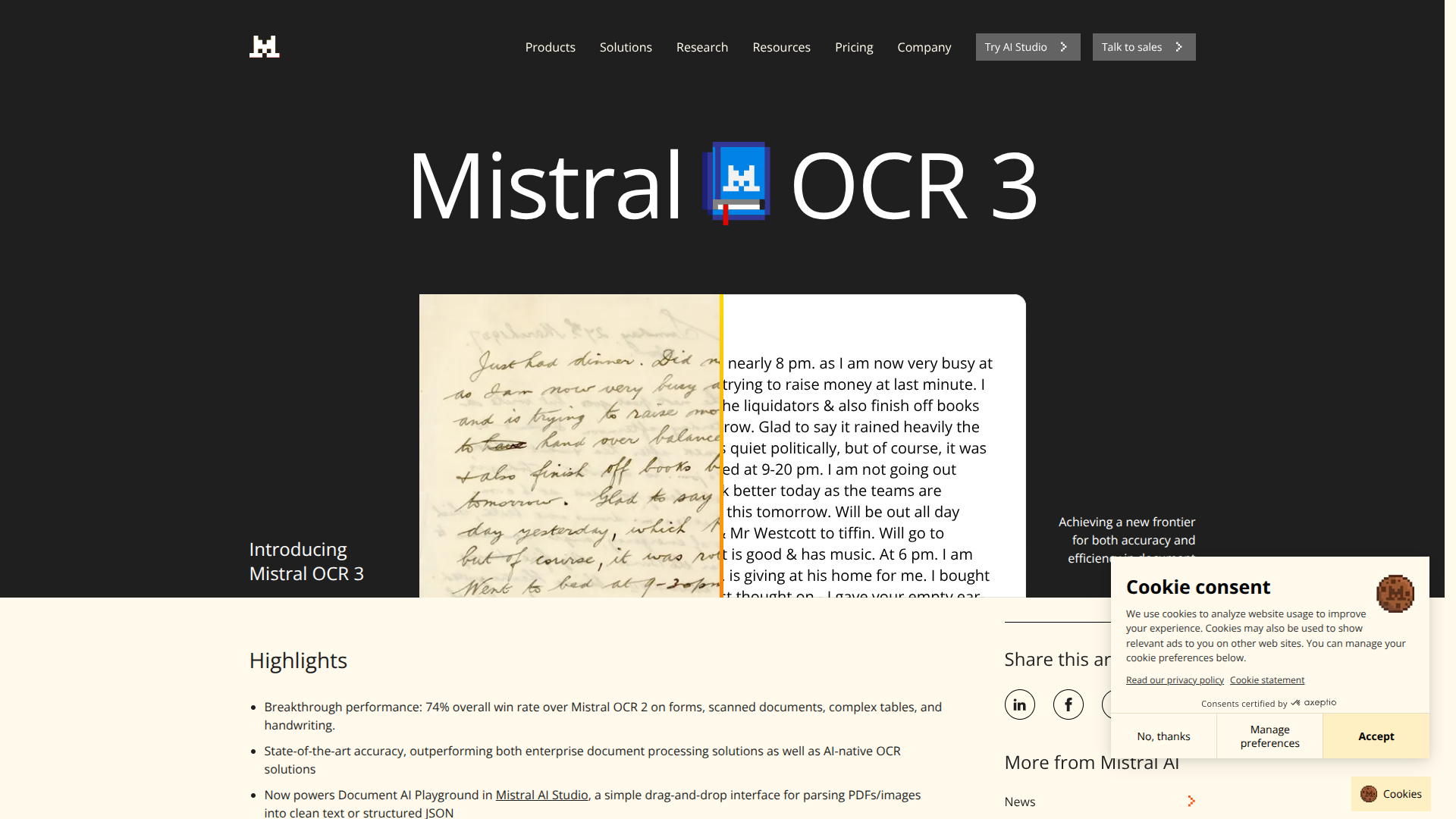Image resolution: width=1456 pixels, height=819 pixels.
Task: Select the LinkedIn share icon
Action: click(x=1019, y=704)
